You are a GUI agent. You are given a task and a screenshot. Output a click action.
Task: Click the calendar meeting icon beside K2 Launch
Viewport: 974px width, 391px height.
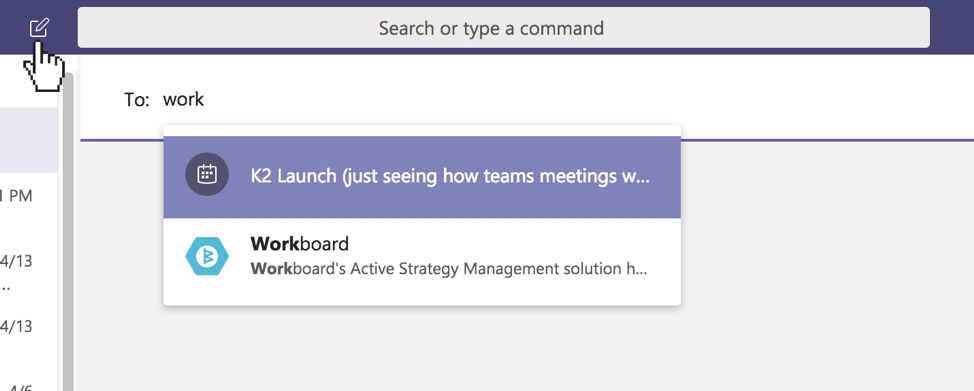click(x=207, y=174)
